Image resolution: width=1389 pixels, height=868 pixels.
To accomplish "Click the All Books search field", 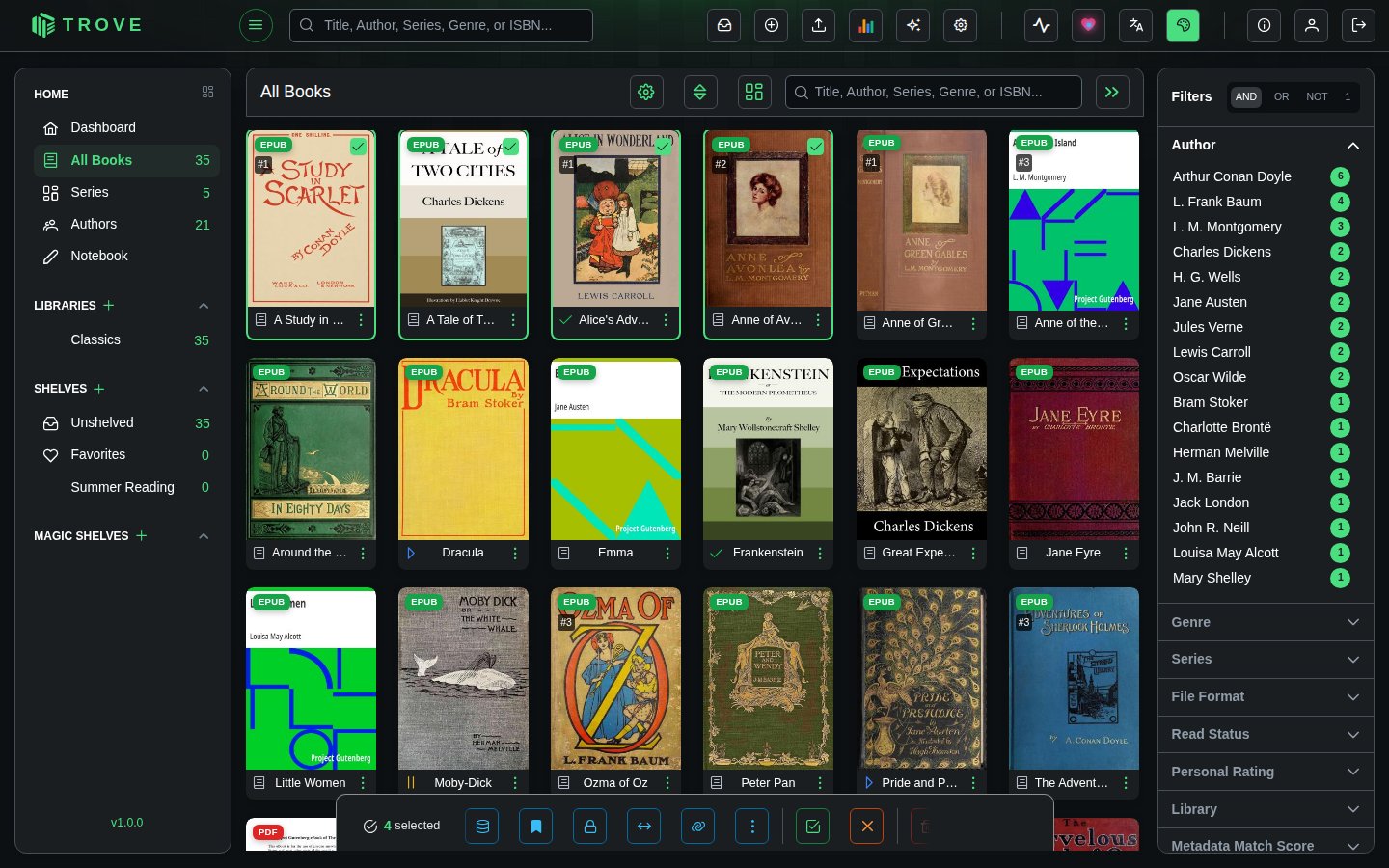I will [x=934, y=93].
